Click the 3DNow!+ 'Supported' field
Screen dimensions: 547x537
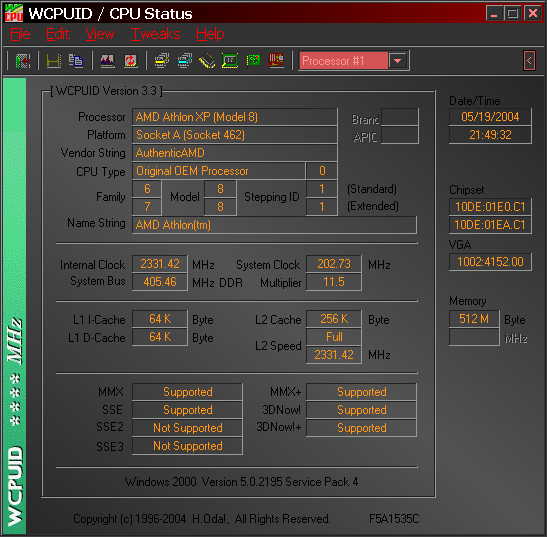tap(361, 428)
